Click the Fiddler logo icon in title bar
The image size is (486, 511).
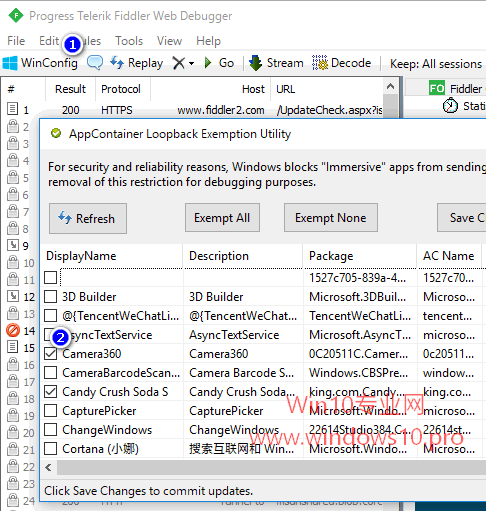point(16,16)
